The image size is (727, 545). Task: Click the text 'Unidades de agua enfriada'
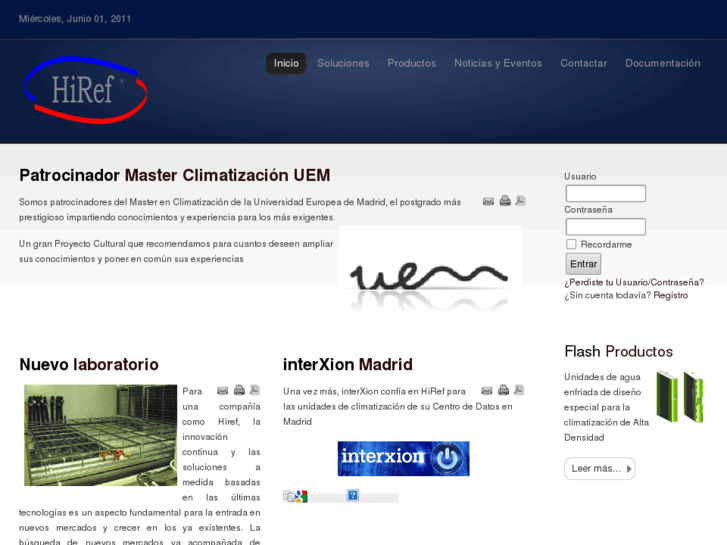pyautogui.click(x=602, y=385)
